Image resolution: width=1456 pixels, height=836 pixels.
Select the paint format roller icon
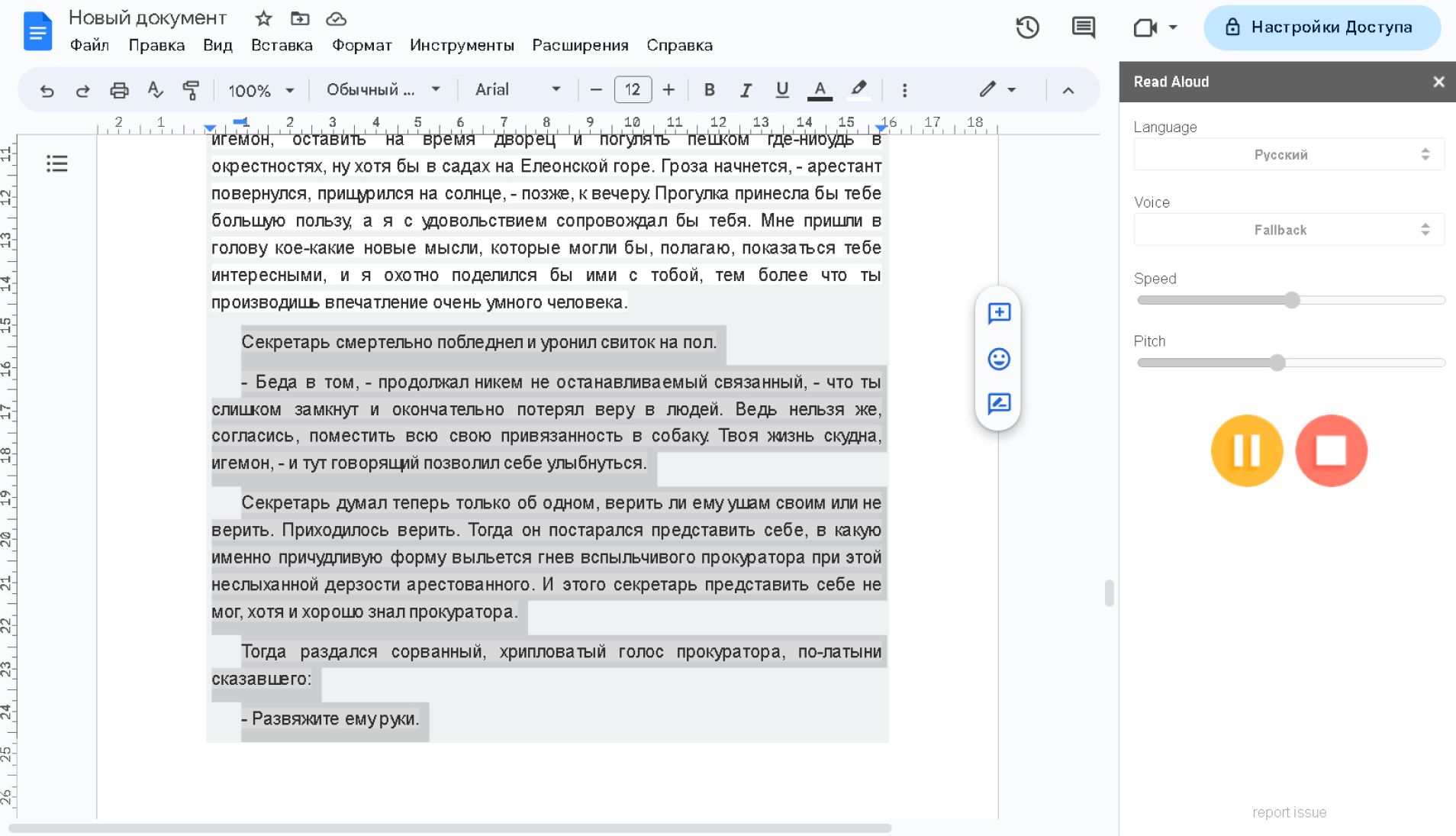(x=191, y=90)
